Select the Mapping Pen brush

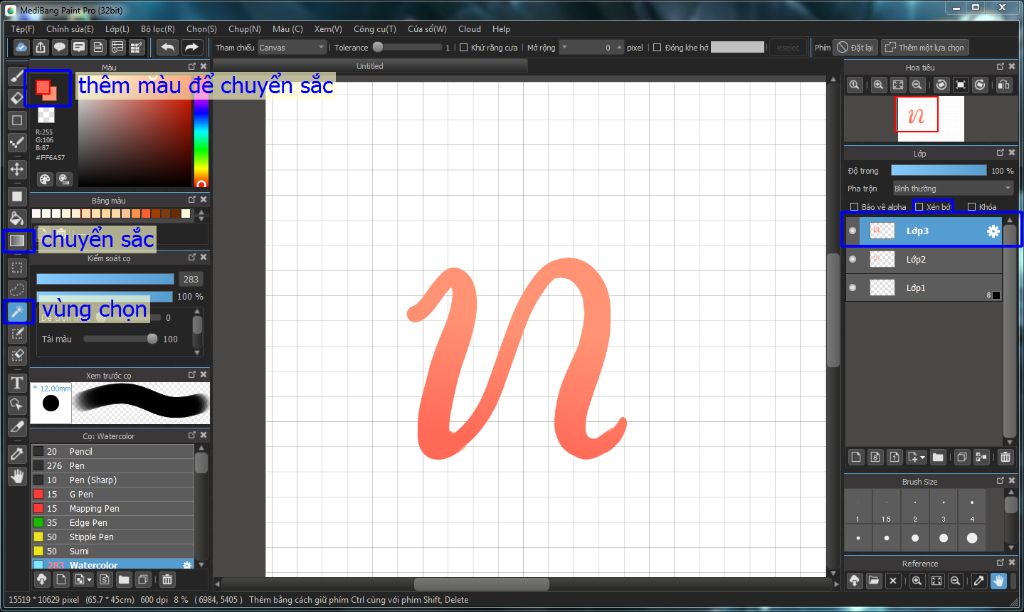[112, 508]
